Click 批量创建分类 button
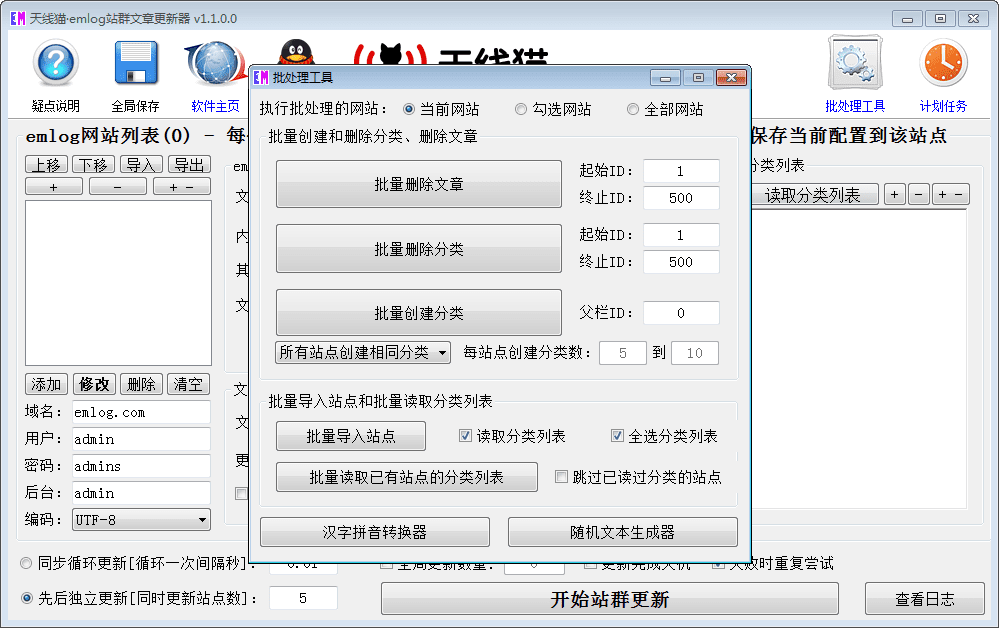999x628 pixels. tap(419, 313)
